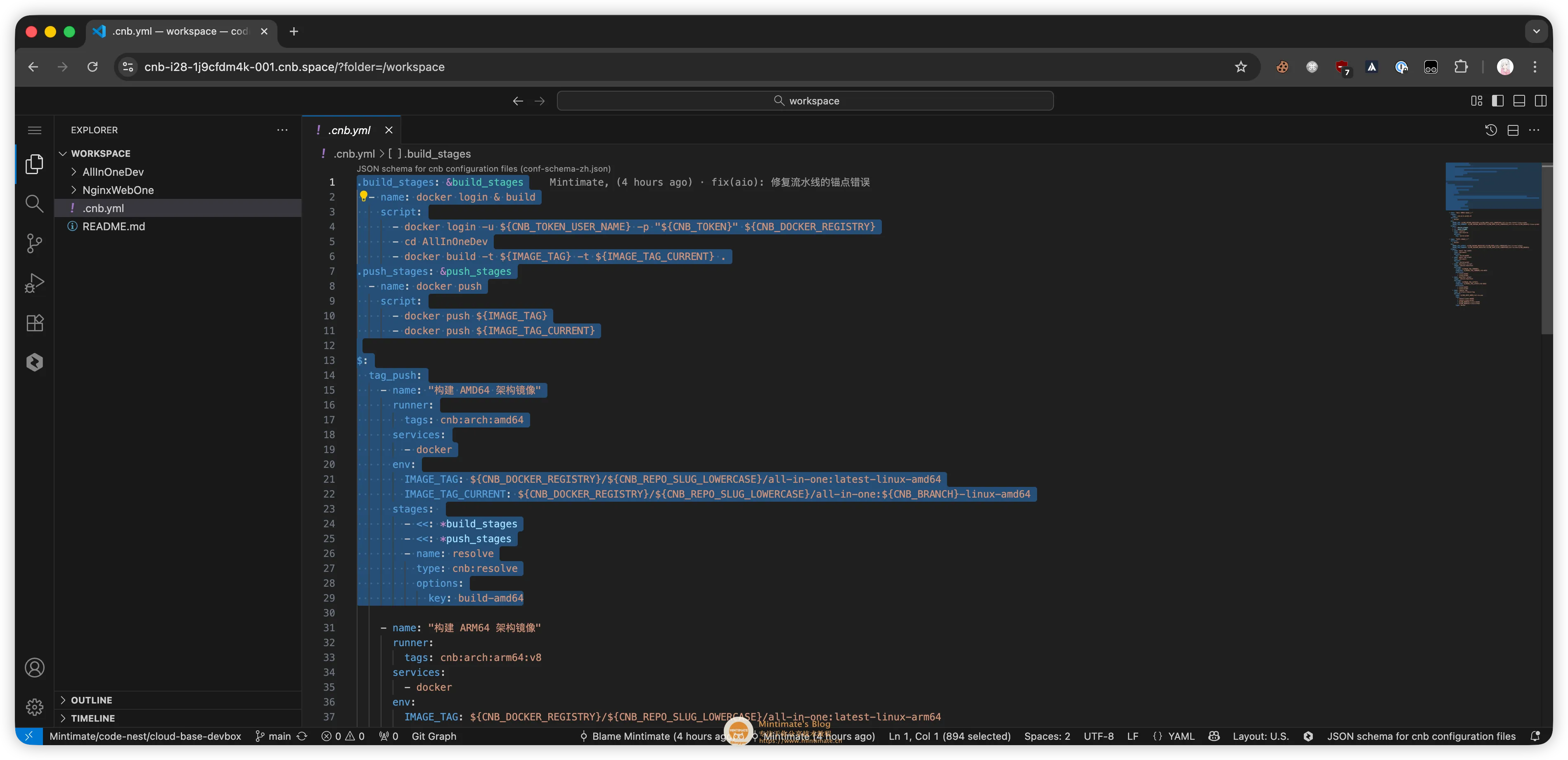Click the Accounts icon in activity bar
The image size is (1568, 760).
tap(34, 668)
